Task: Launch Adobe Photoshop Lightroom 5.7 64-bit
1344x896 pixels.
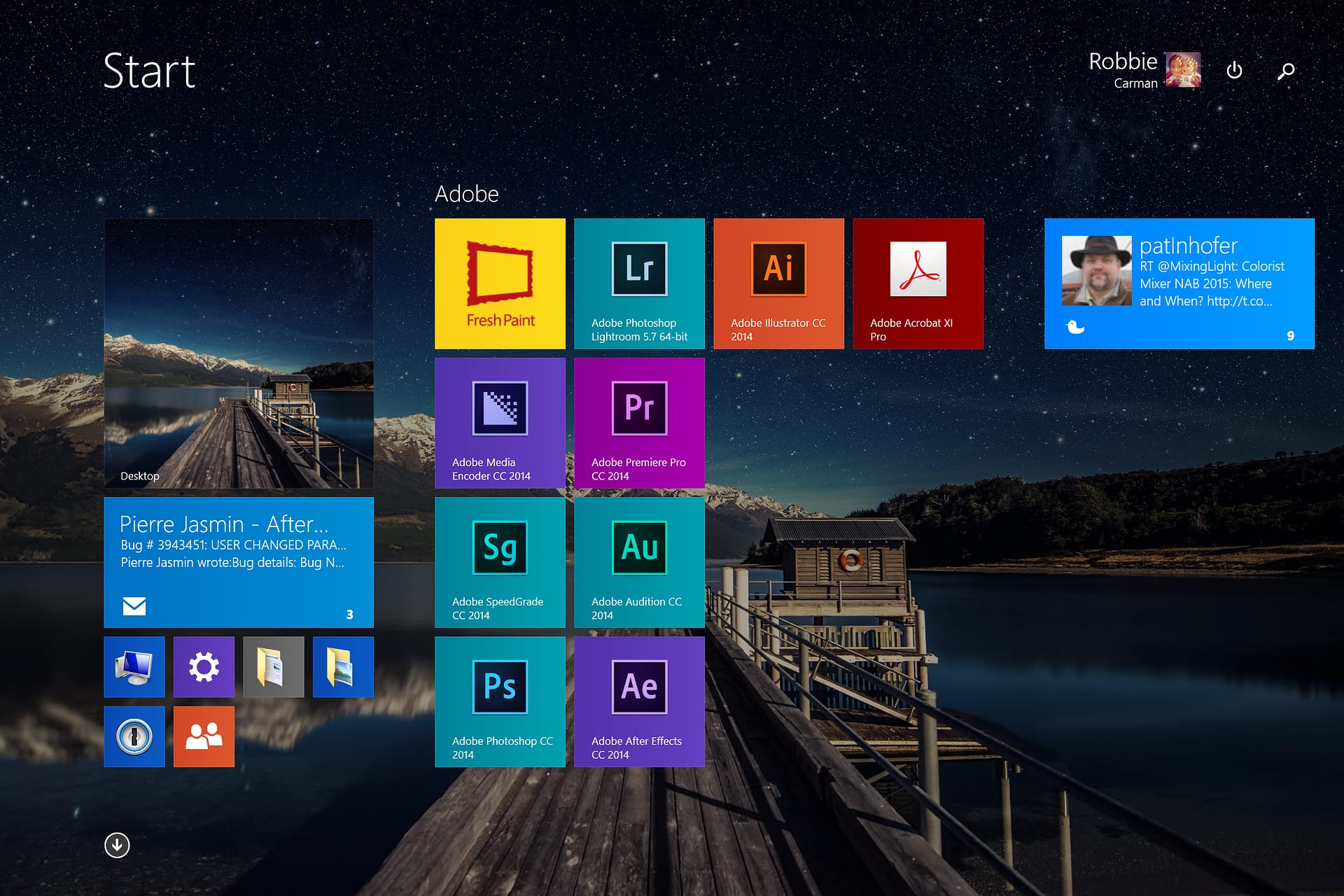Action: [639, 283]
